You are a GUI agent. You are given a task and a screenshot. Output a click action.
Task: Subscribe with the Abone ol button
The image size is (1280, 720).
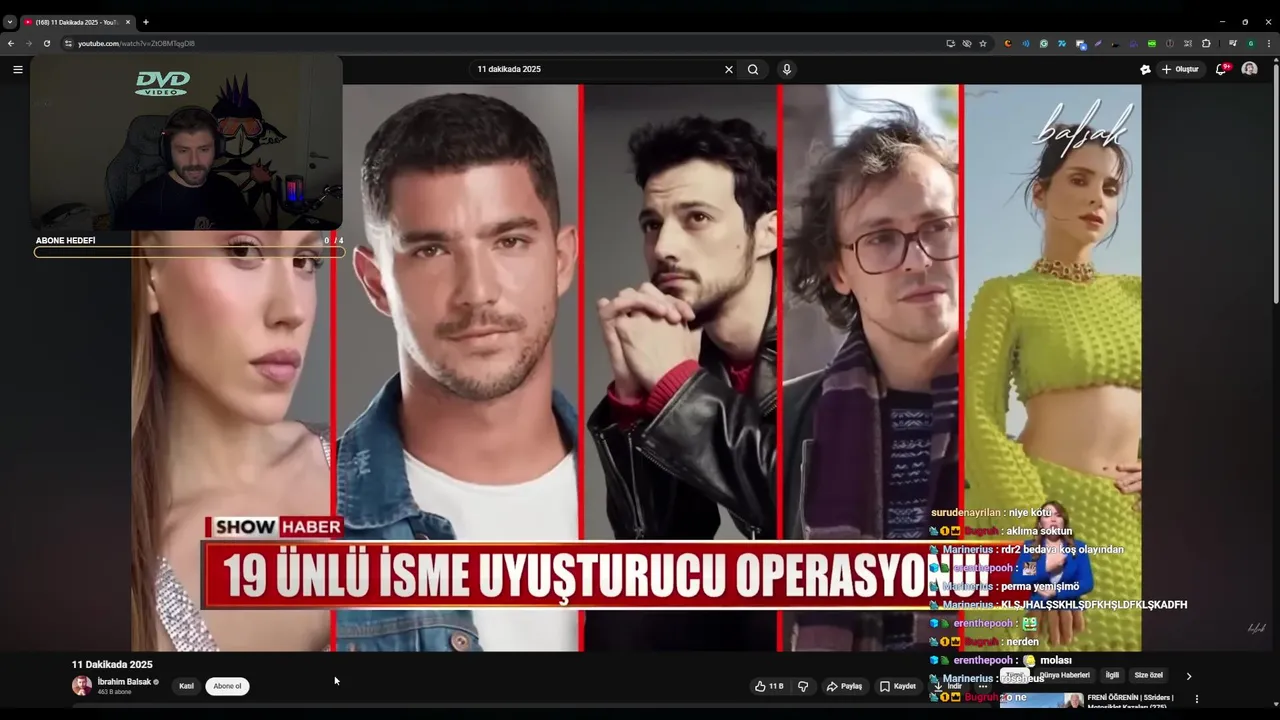tap(227, 686)
